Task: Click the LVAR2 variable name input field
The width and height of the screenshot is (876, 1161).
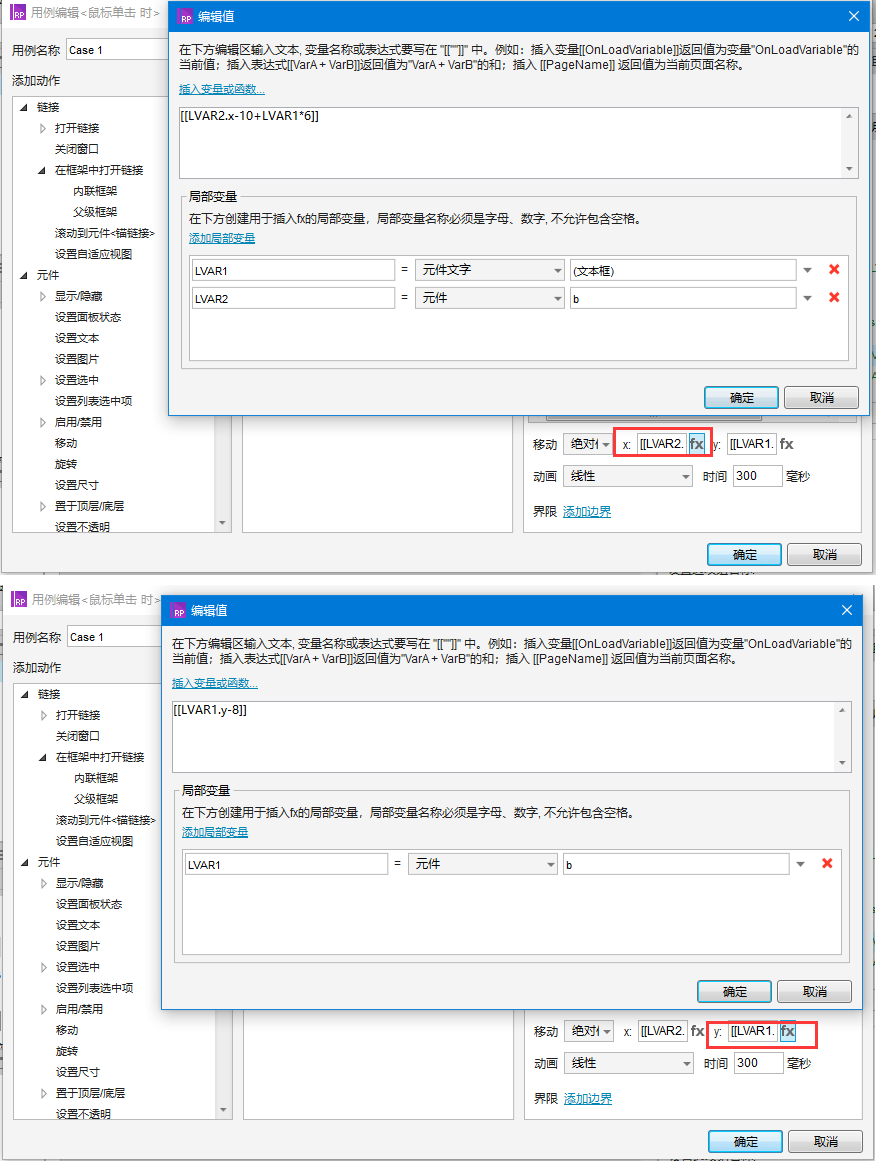Action: tap(293, 298)
